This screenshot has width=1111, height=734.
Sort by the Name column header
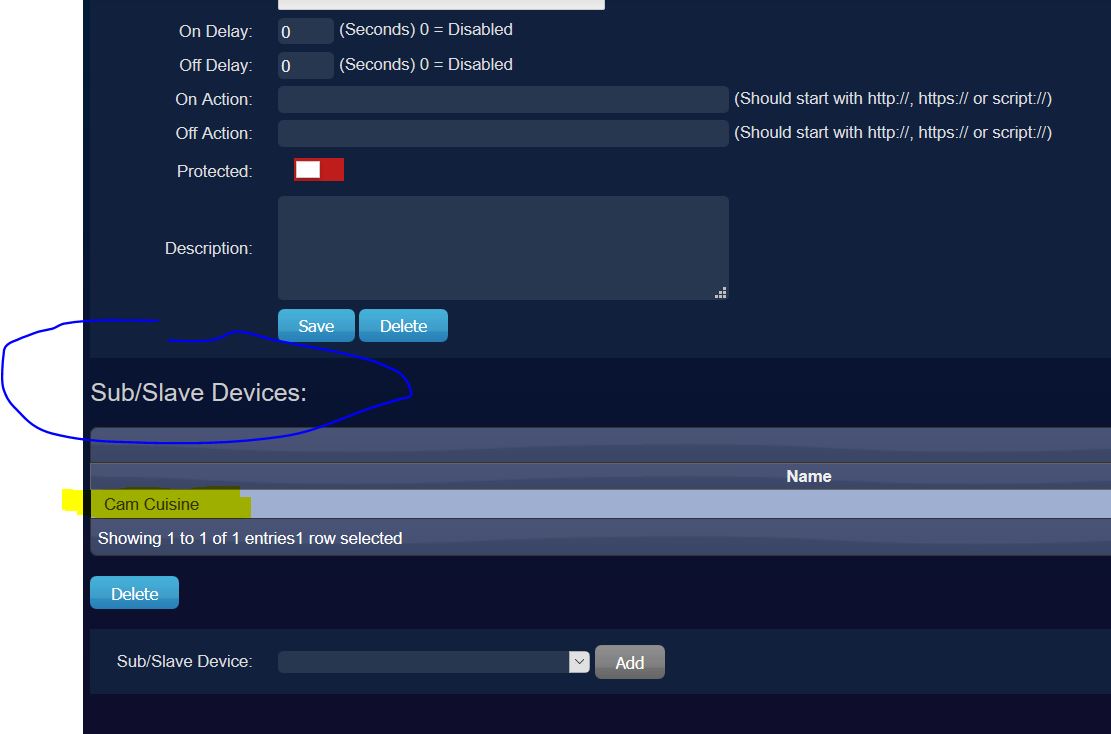[808, 476]
